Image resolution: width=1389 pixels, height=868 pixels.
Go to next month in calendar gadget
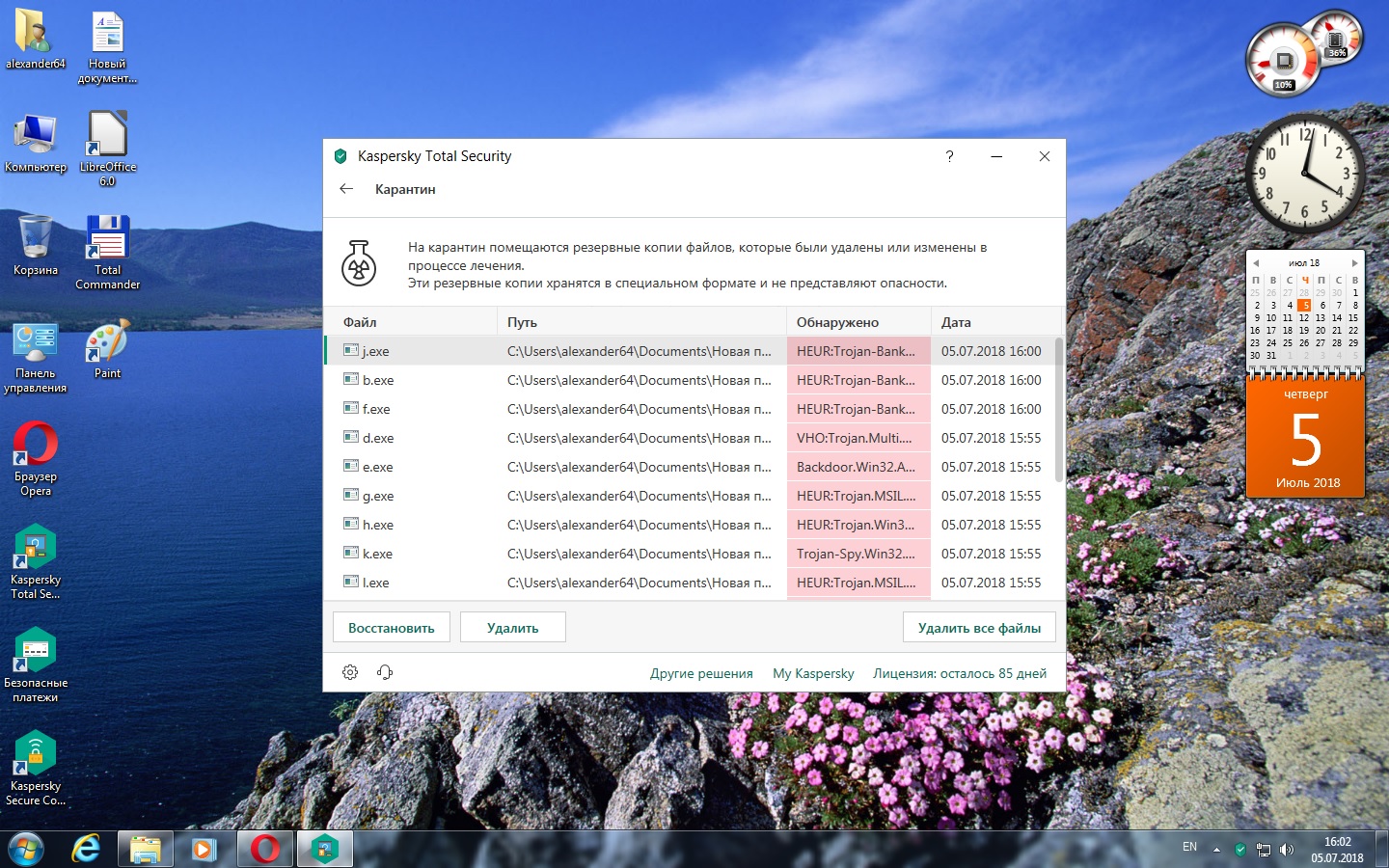click(x=1354, y=263)
